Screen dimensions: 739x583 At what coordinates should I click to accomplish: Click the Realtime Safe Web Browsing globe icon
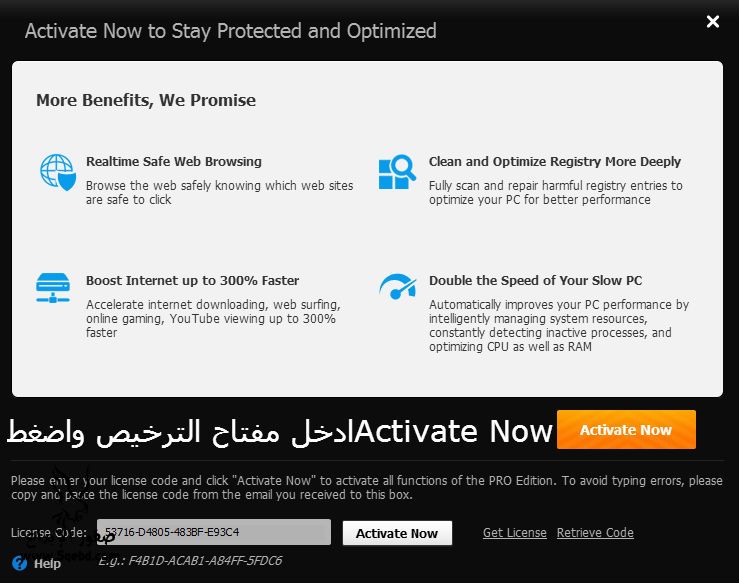click(56, 171)
